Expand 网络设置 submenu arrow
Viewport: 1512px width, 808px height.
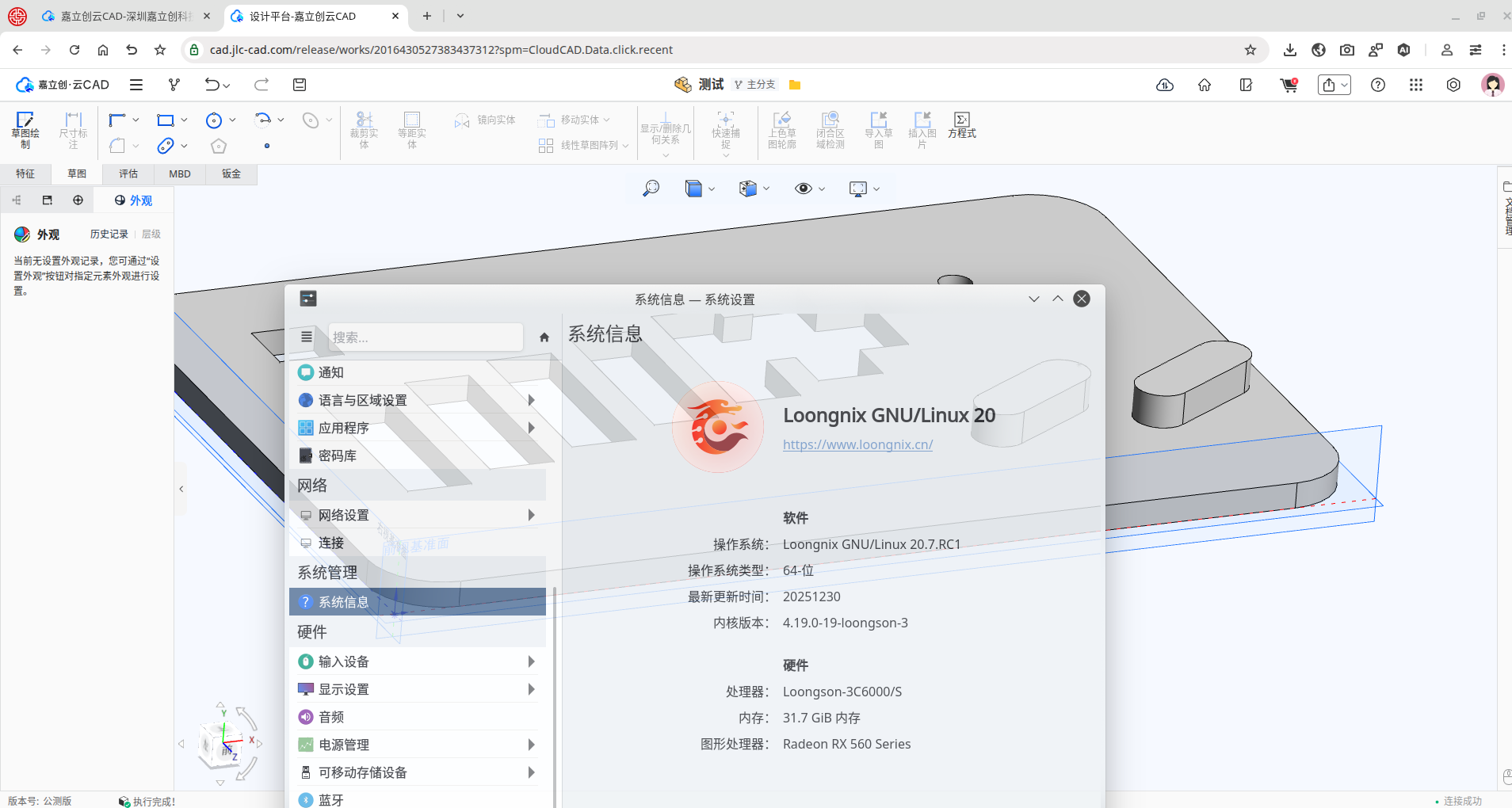531,515
